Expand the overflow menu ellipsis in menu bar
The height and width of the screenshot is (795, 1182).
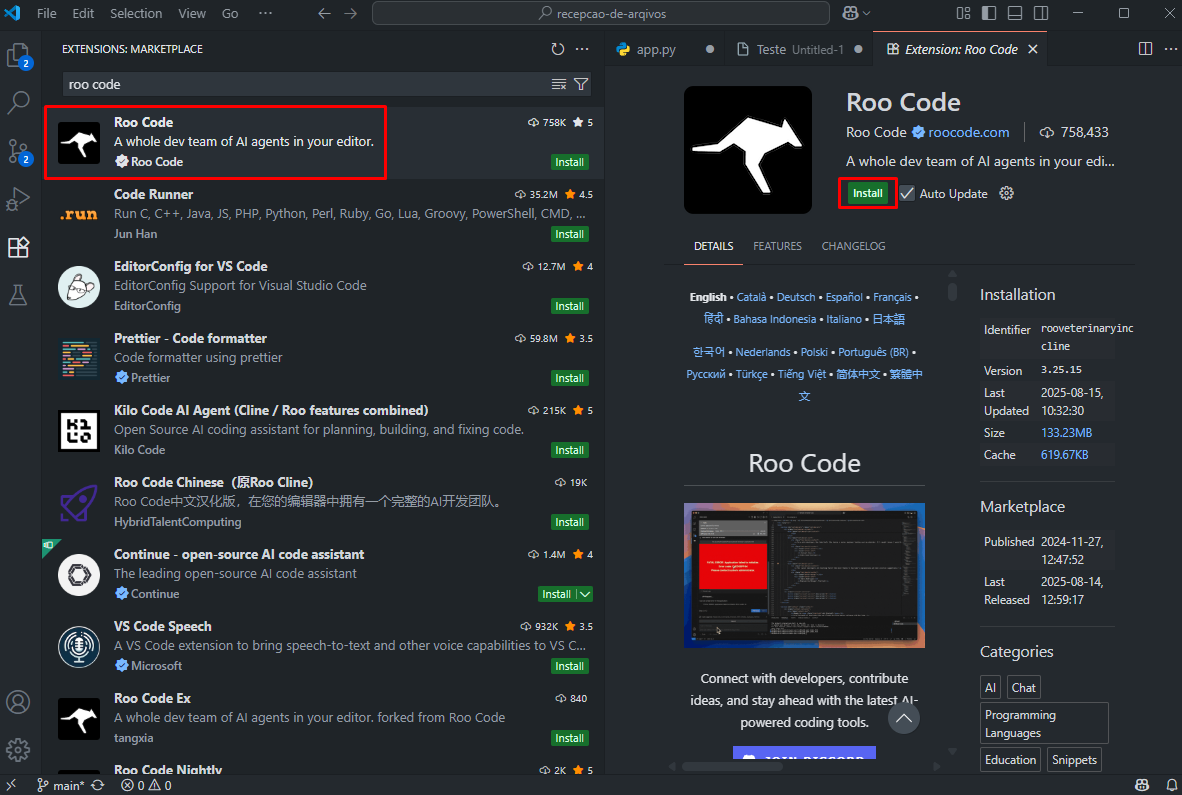[265, 13]
